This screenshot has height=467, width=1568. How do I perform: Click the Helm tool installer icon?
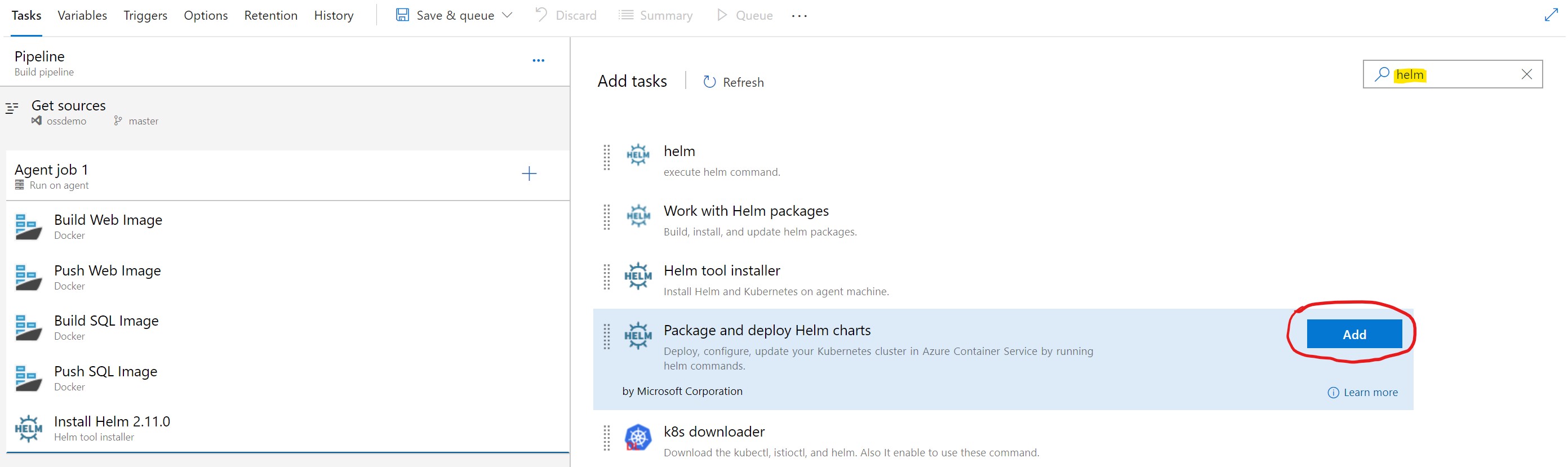[x=638, y=276]
